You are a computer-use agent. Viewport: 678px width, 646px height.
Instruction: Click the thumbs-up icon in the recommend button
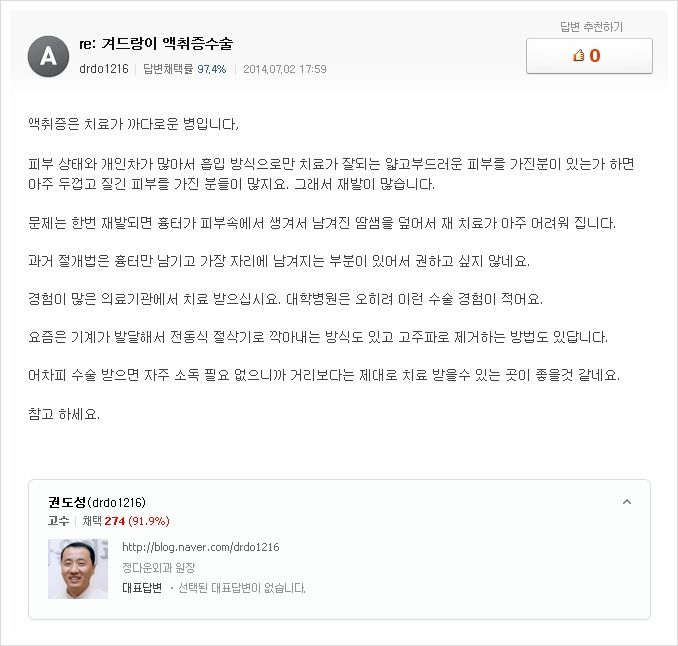(x=579, y=55)
